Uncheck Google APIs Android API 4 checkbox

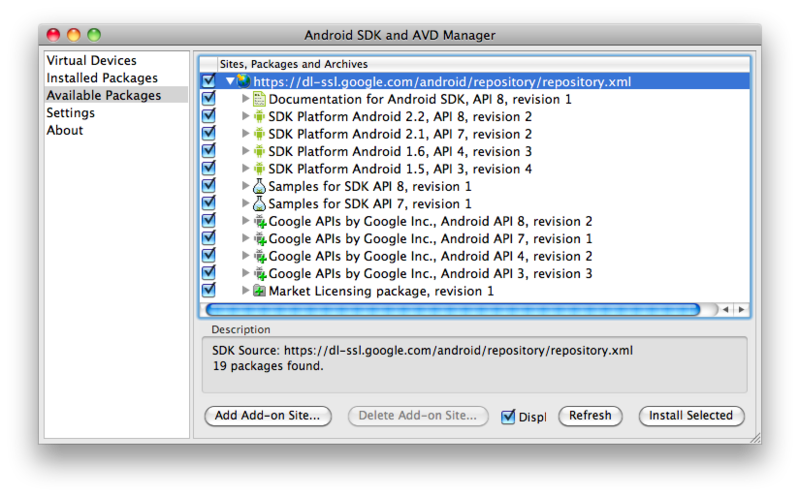coord(209,254)
